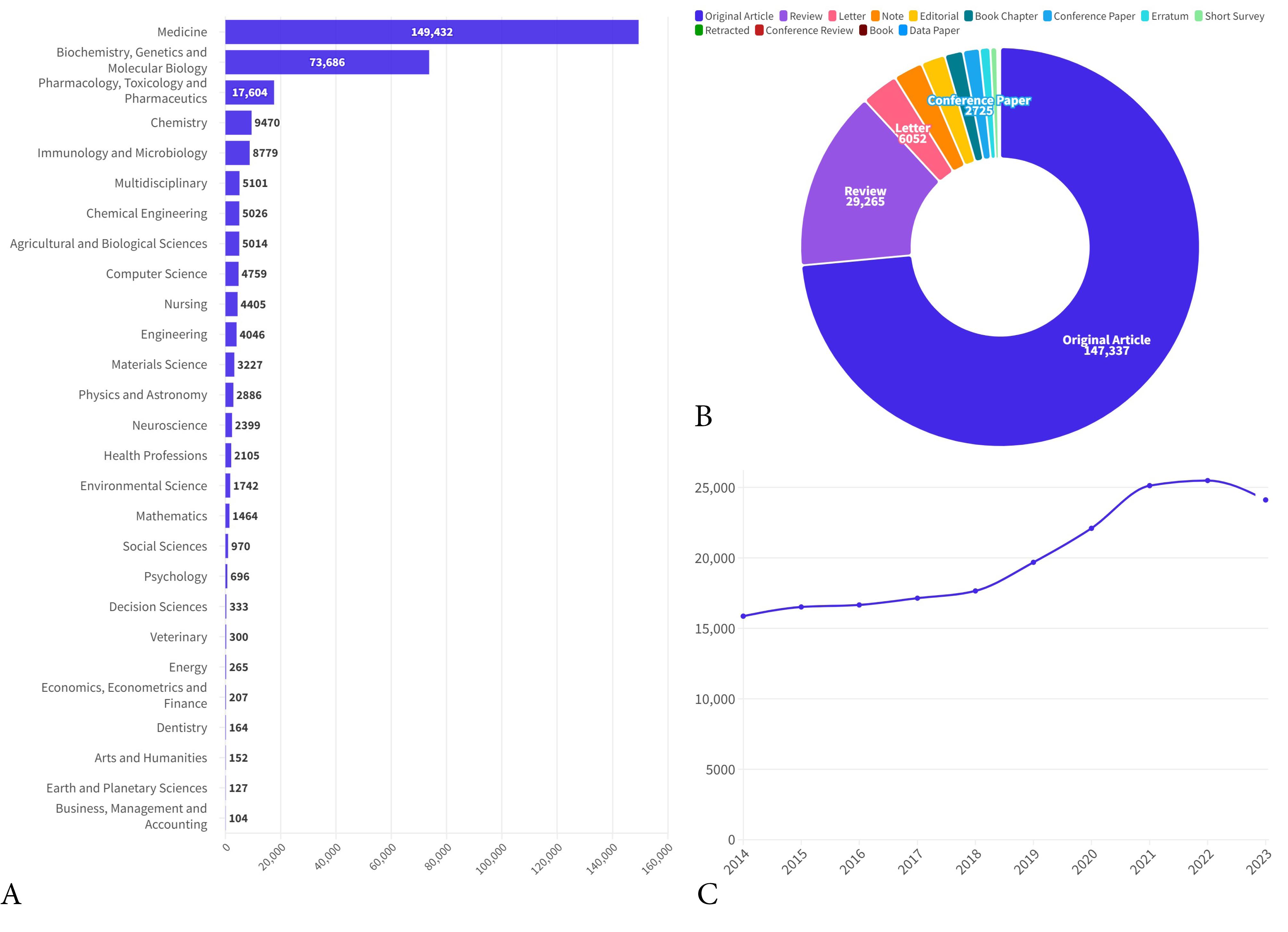Click the Agricultural and Biological Sciences label
This screenshot has height=932, width=1288.
click(x=108, y=244)
